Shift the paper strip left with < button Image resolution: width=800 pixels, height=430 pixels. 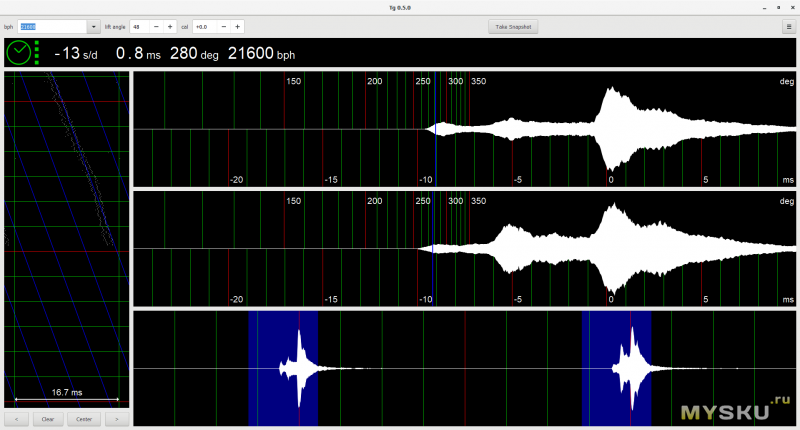(17, 419)
